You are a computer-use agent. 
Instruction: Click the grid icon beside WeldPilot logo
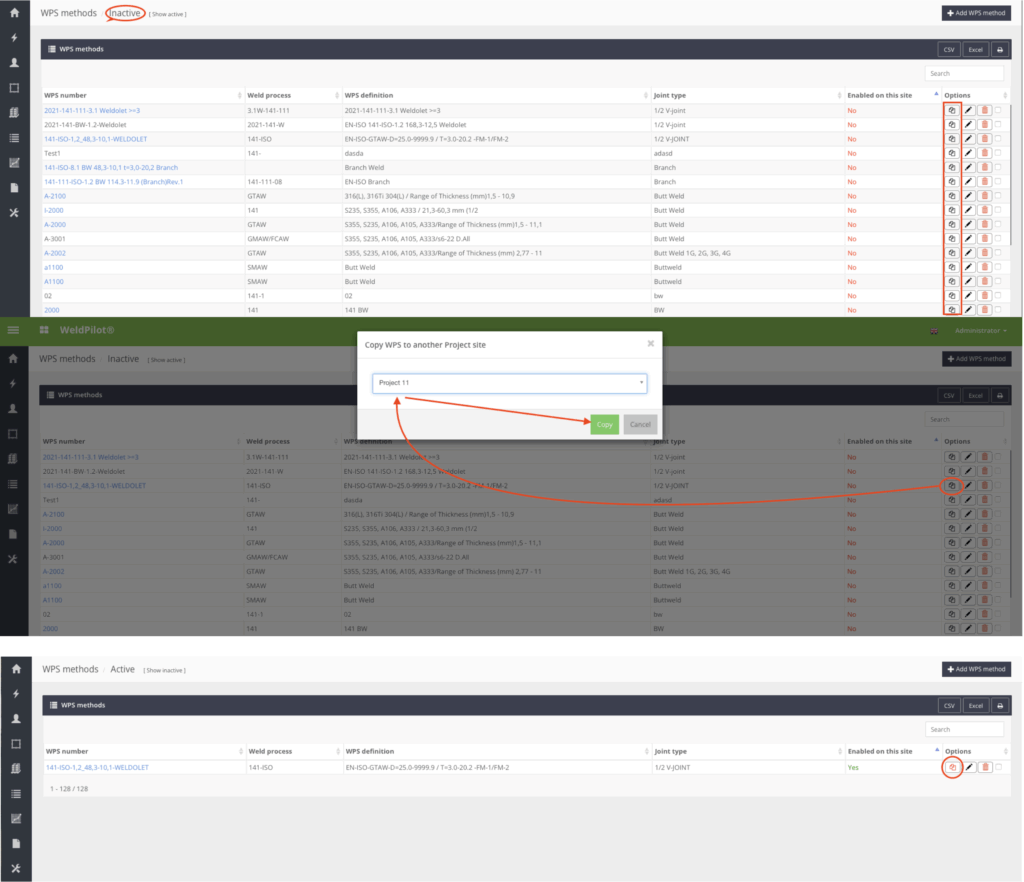[44, 330]
